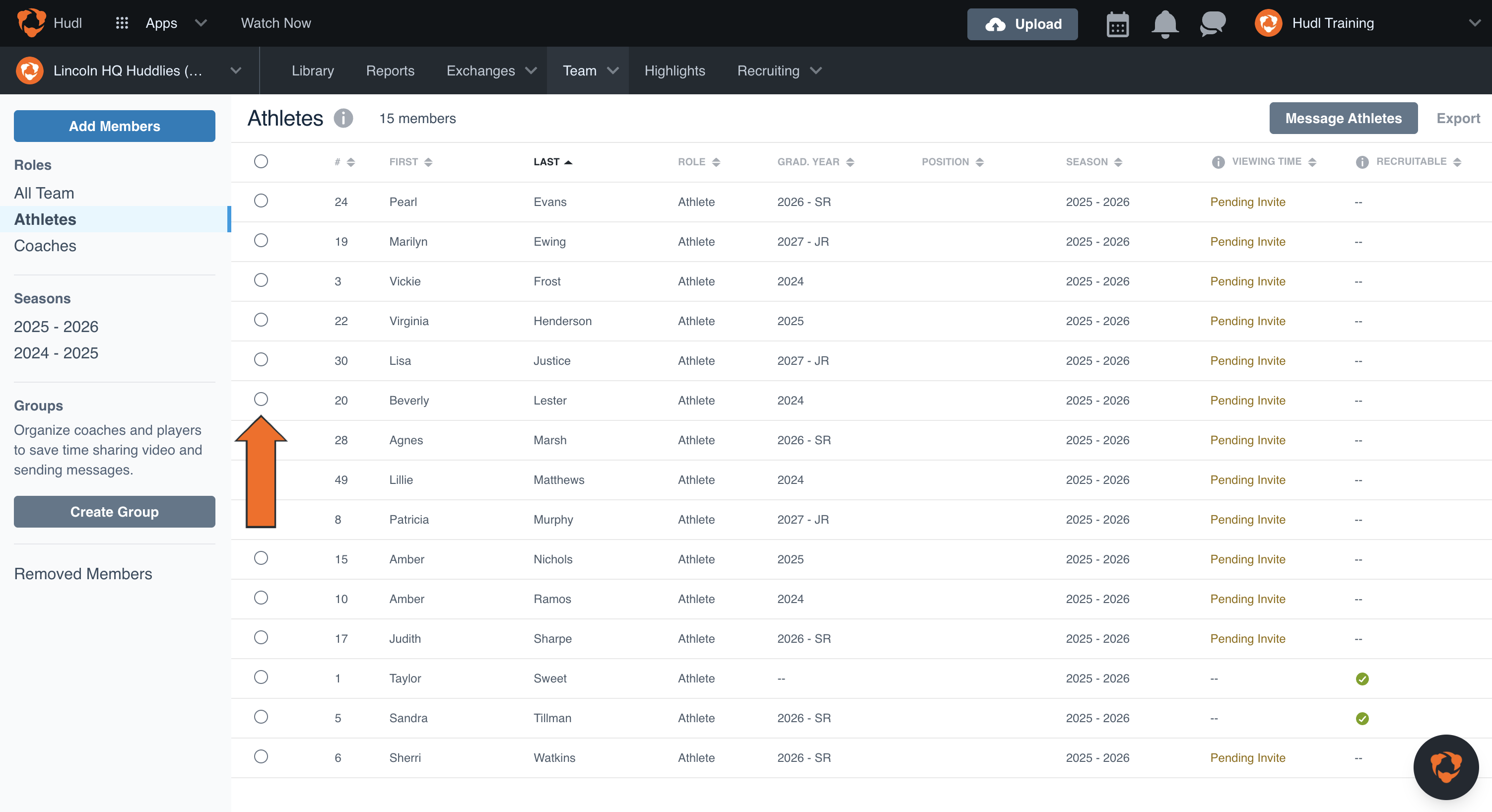1492x812 pixels.
Task: Click Lincoln HQ Huddlies team logo
Action: (x=30, y=70)
